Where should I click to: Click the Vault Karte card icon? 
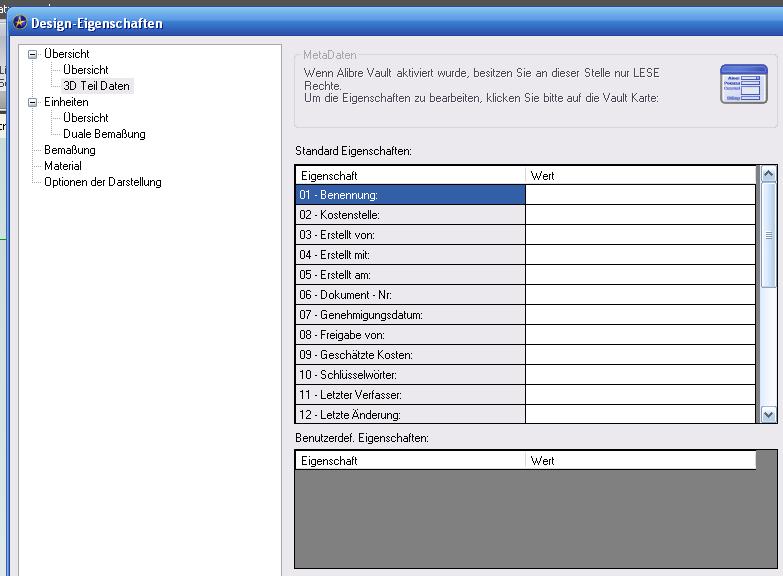point(744,84)
